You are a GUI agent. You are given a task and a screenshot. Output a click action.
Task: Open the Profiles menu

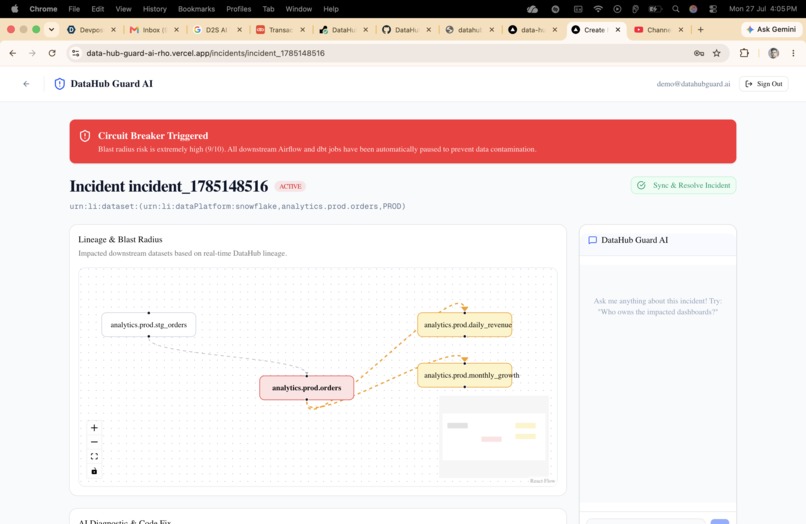pyautogui.click(x=239, y=9)
